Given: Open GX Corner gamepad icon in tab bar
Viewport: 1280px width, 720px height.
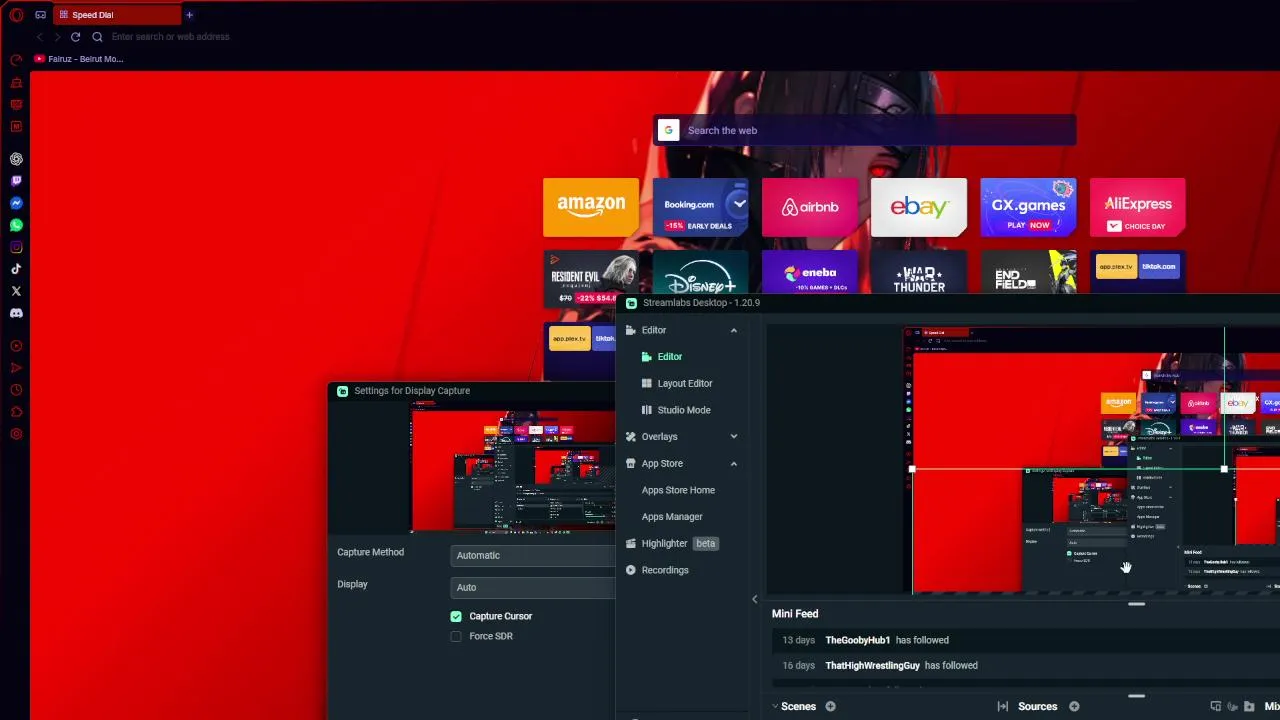Looking at the screenshot, I should click(40, 15).
